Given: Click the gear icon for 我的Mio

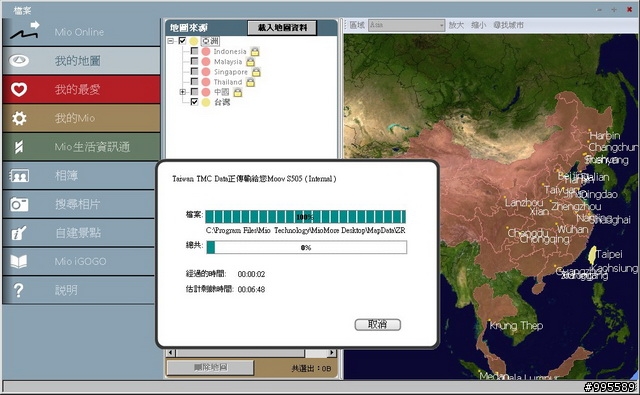Looking at the screenshot, I should click(19, 118).
